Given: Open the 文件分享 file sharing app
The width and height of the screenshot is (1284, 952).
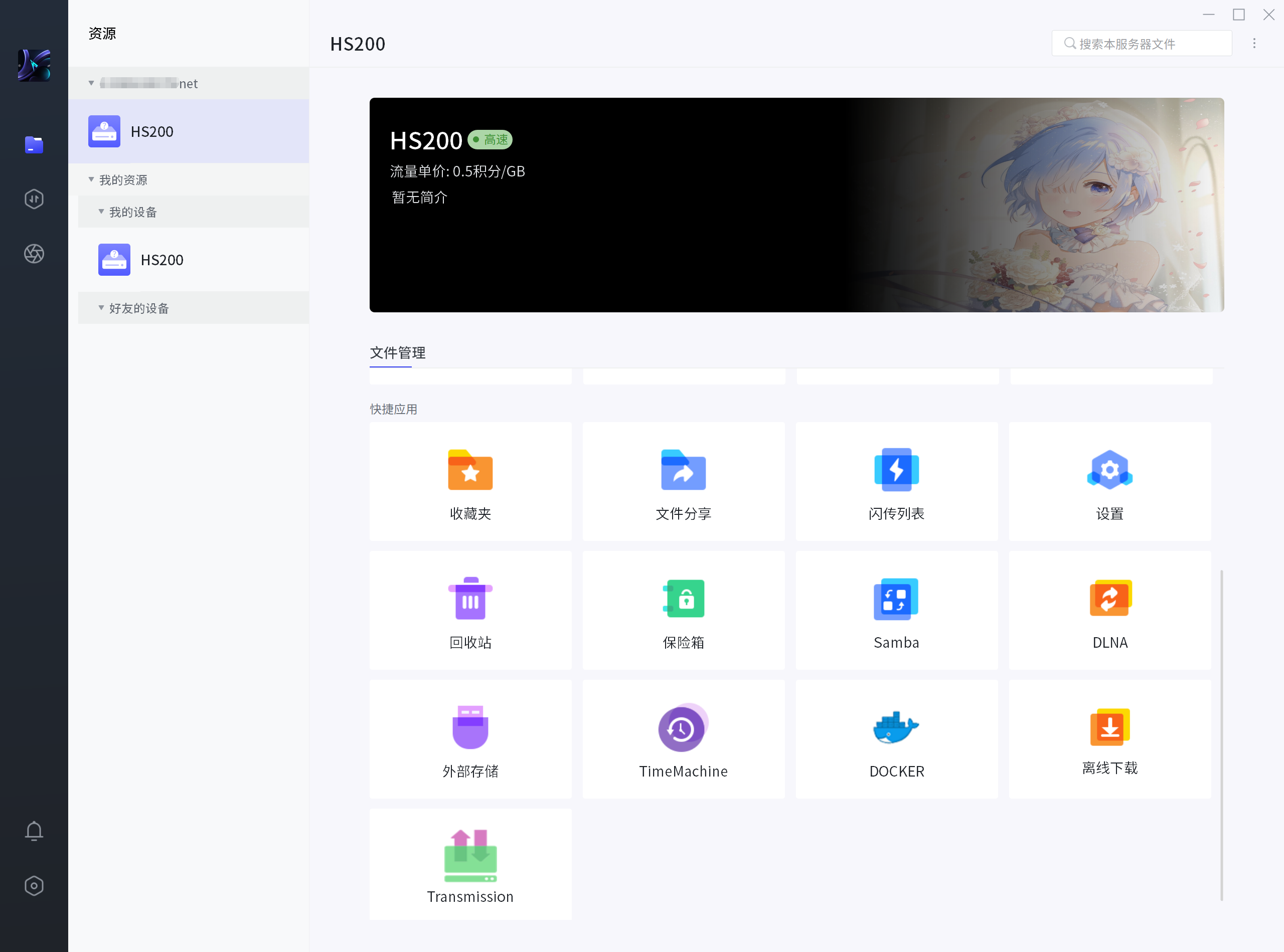Looking at the screenshot, I should tap(683, 481).
